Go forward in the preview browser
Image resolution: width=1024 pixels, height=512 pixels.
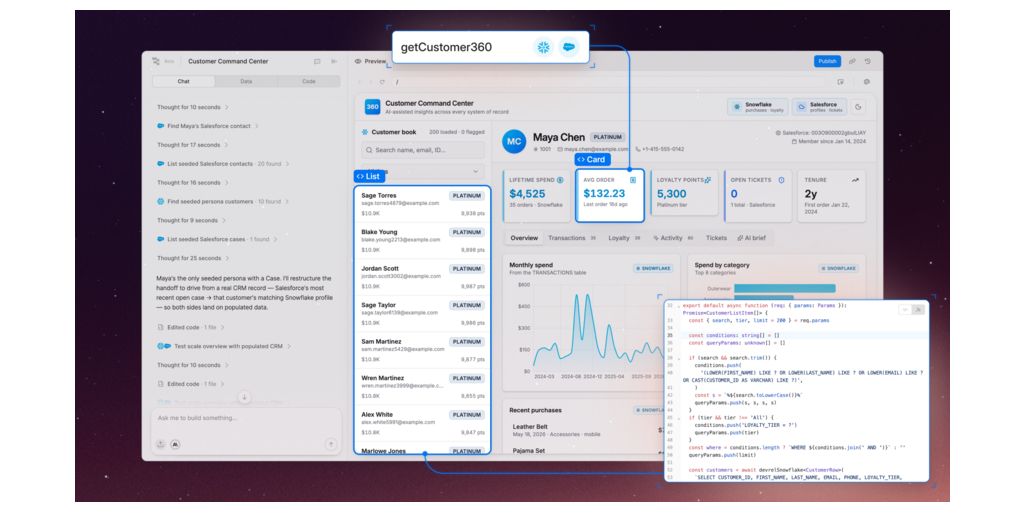(370, 82)
